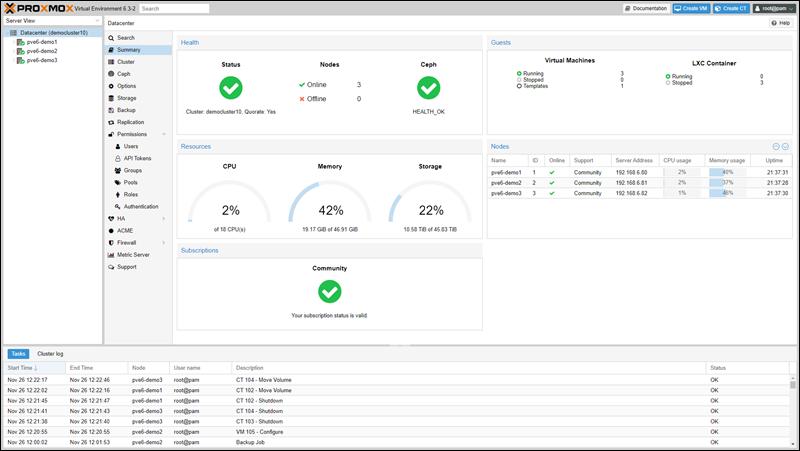Click the Create VM button
Image resolution: width=800 pixels, height=451 pixels.
690,8
